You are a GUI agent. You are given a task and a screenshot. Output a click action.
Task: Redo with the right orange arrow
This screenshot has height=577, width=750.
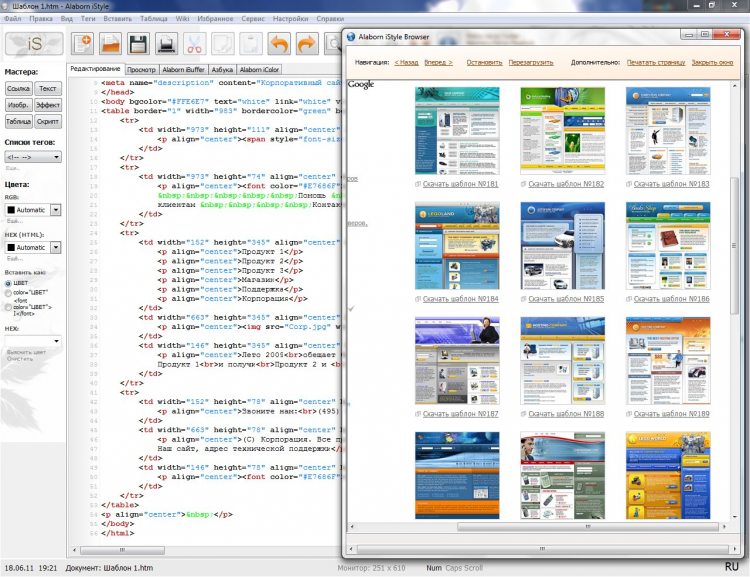click(x=307, y=44)
